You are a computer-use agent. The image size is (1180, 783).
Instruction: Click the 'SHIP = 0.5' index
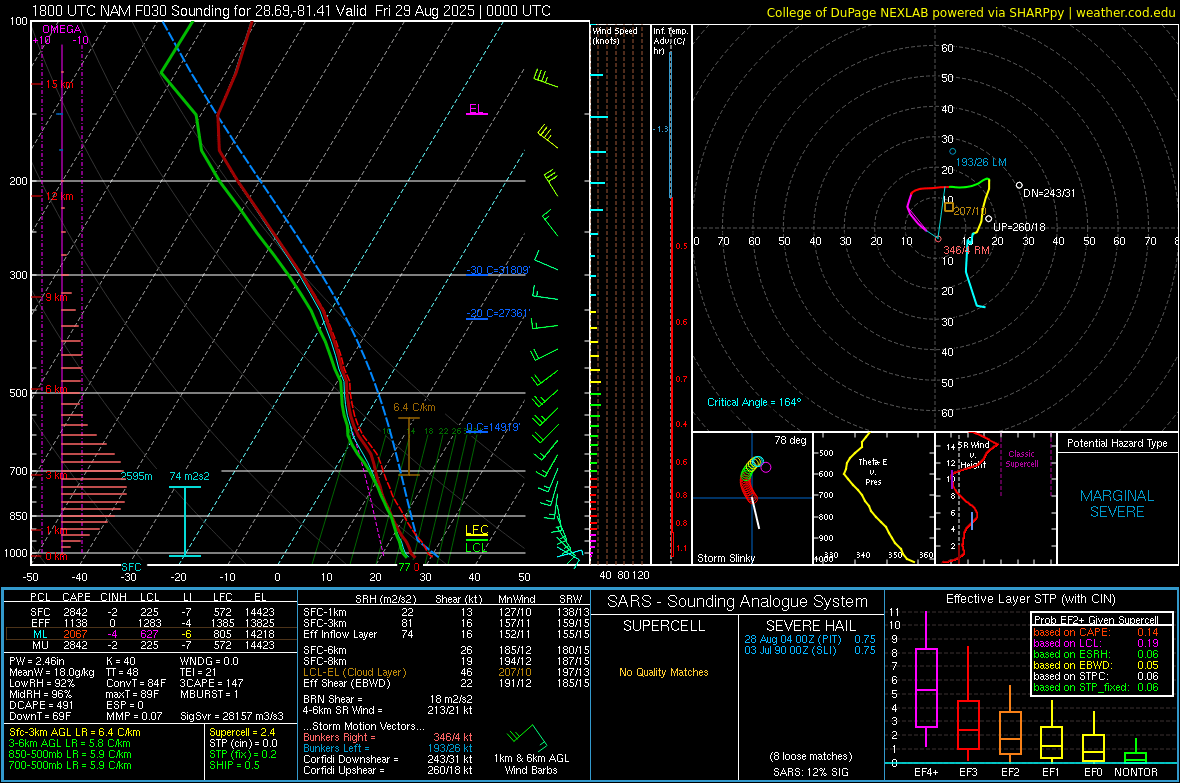click(x=235, y=765)
